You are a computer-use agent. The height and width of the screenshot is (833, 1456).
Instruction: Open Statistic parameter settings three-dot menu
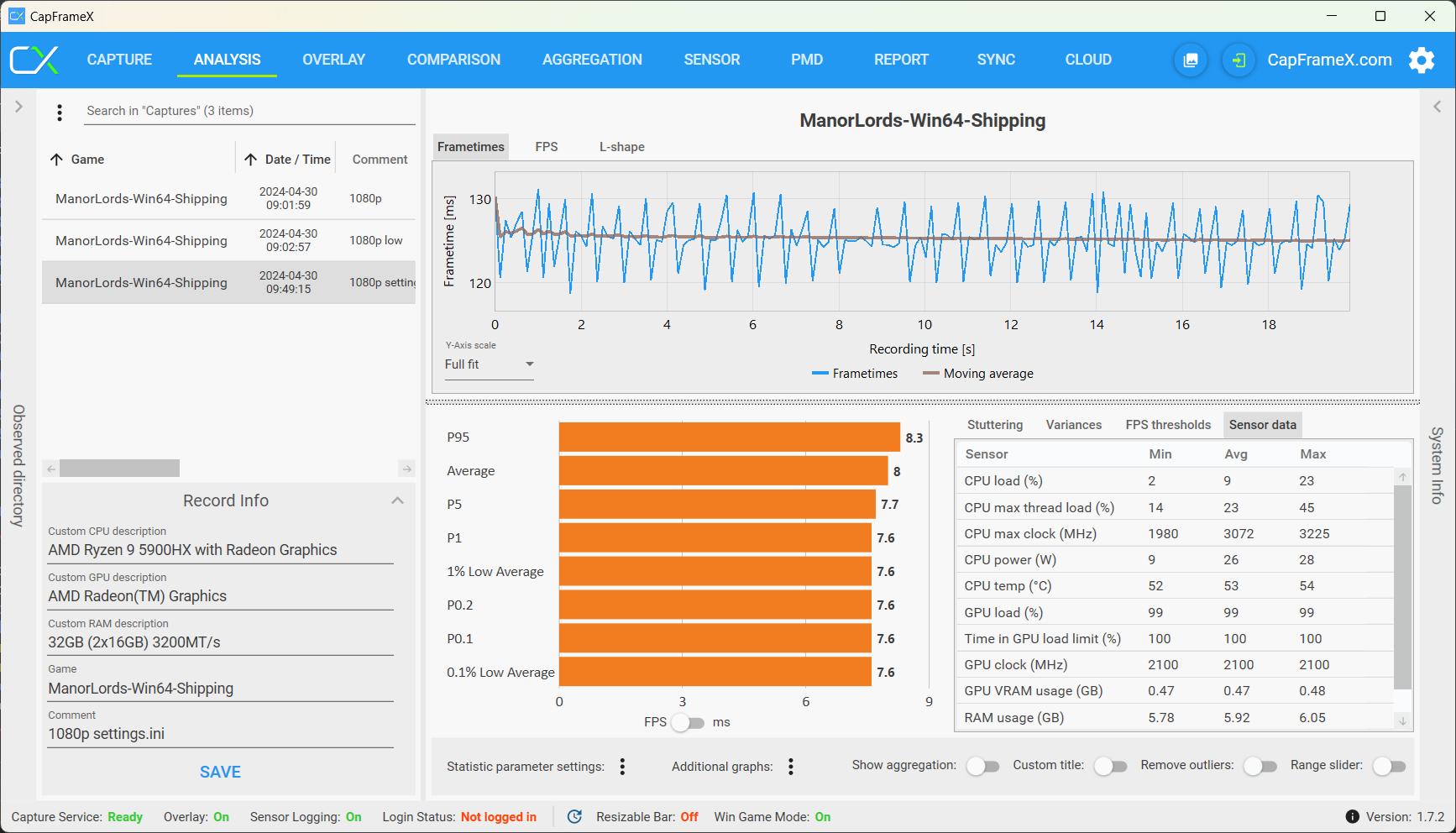(x=622, y=767)
